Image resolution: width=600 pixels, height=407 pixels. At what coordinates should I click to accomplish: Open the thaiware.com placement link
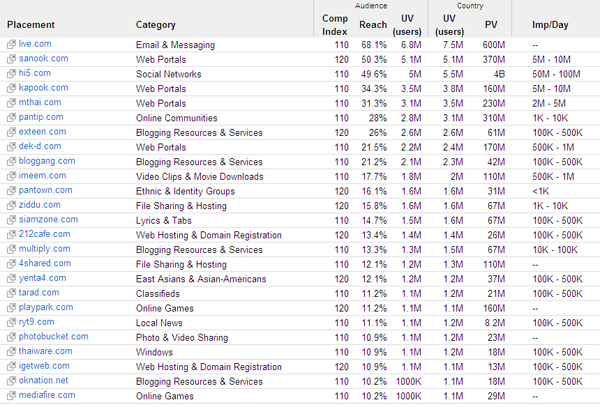point(45,351)
